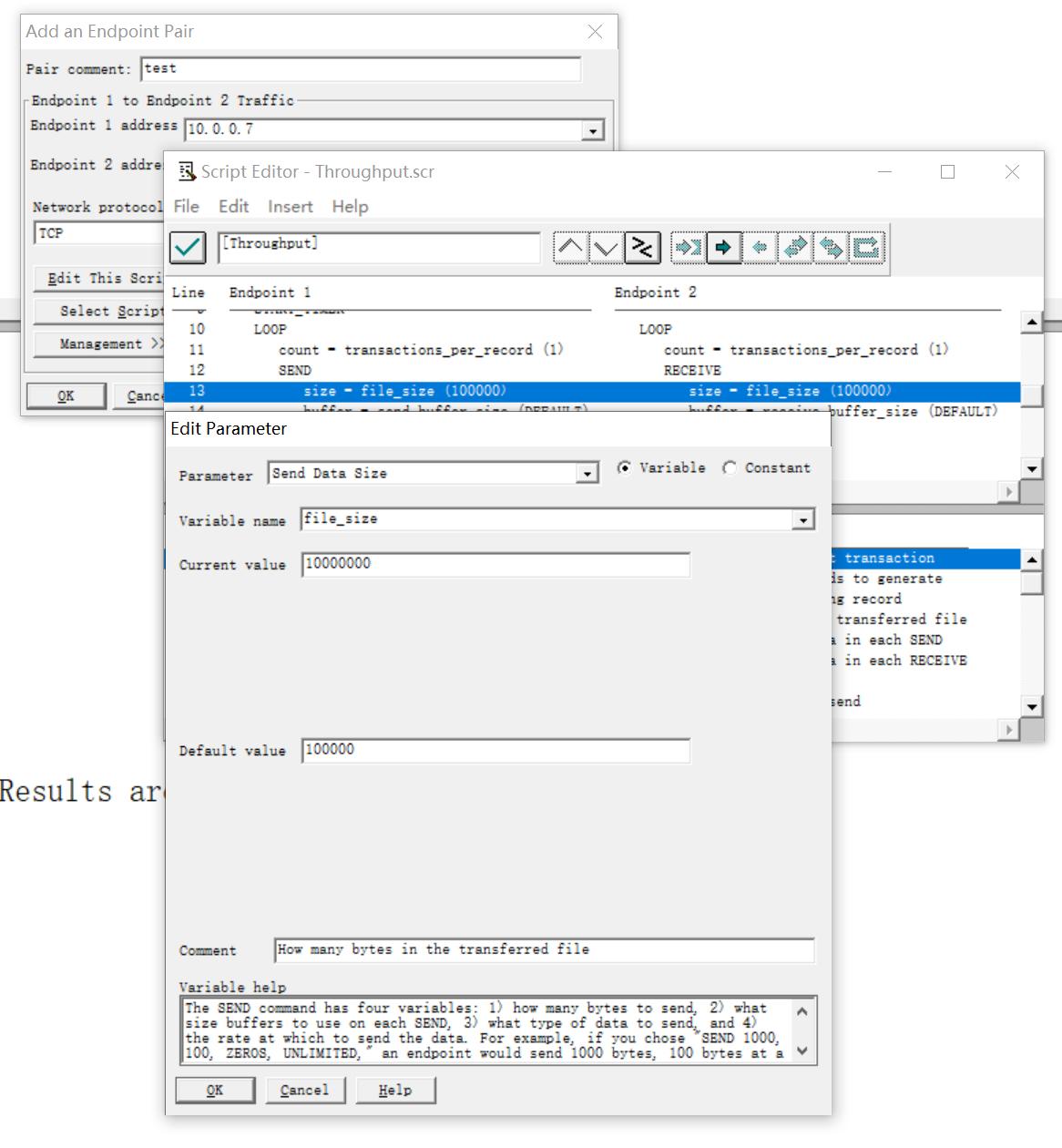Select RECEIVE command under Endpoint 2
The width and height of the screenshot is (1062, 1148).
(692, 370)
